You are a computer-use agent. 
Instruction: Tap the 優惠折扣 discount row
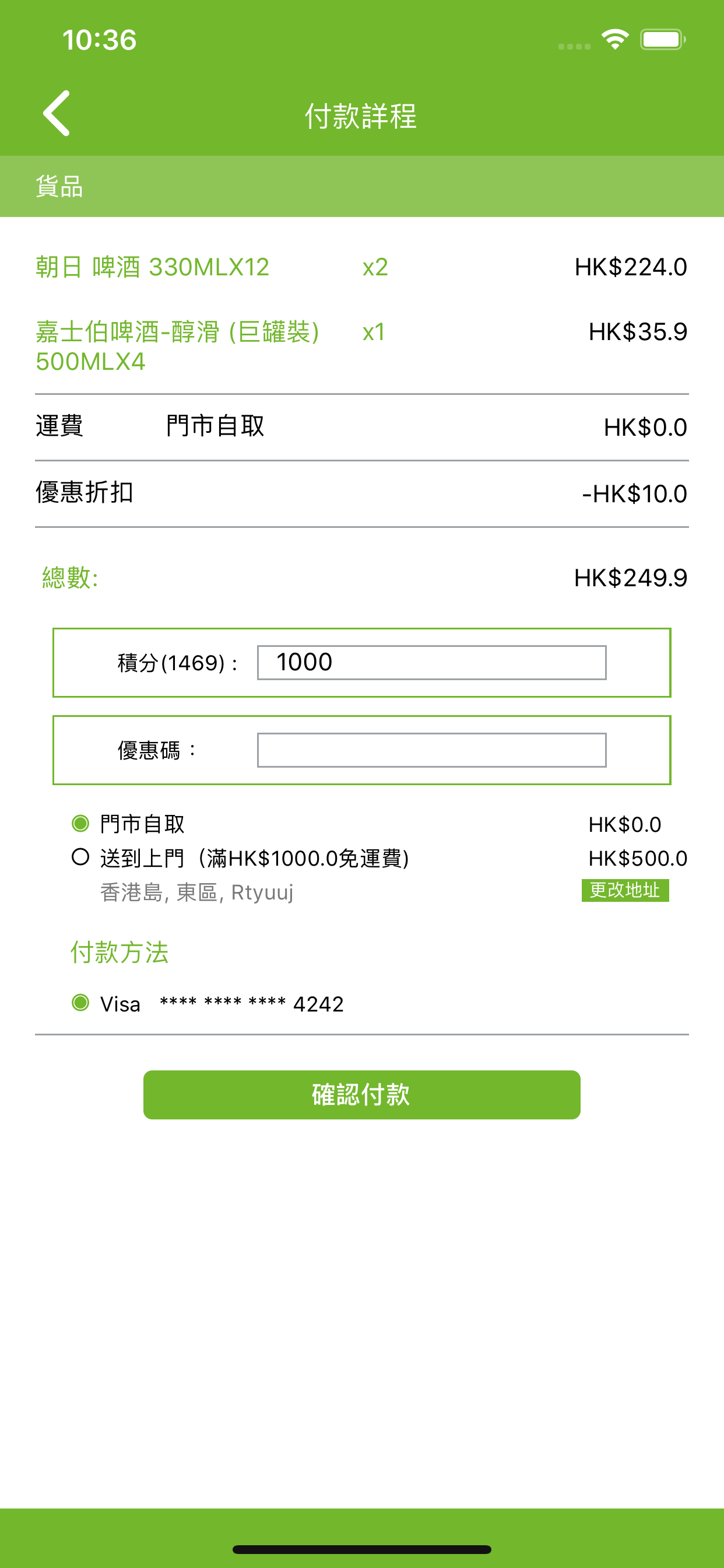coord(362,493)
